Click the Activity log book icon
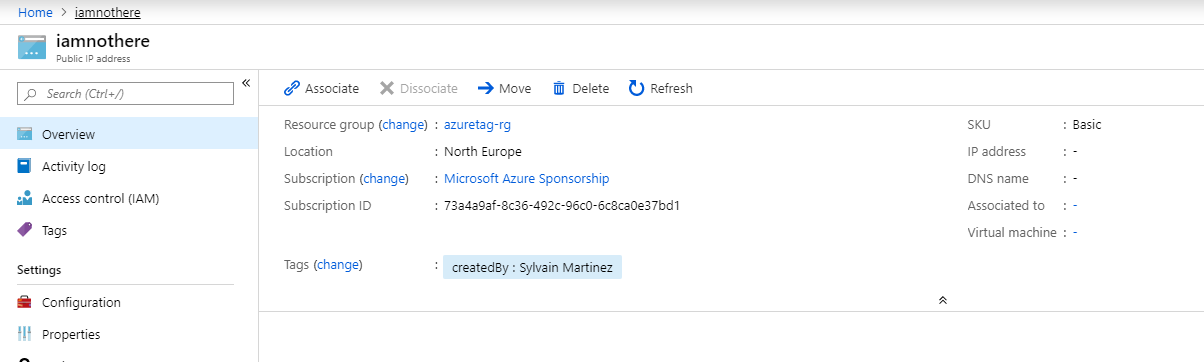 [x=25, y=166]
